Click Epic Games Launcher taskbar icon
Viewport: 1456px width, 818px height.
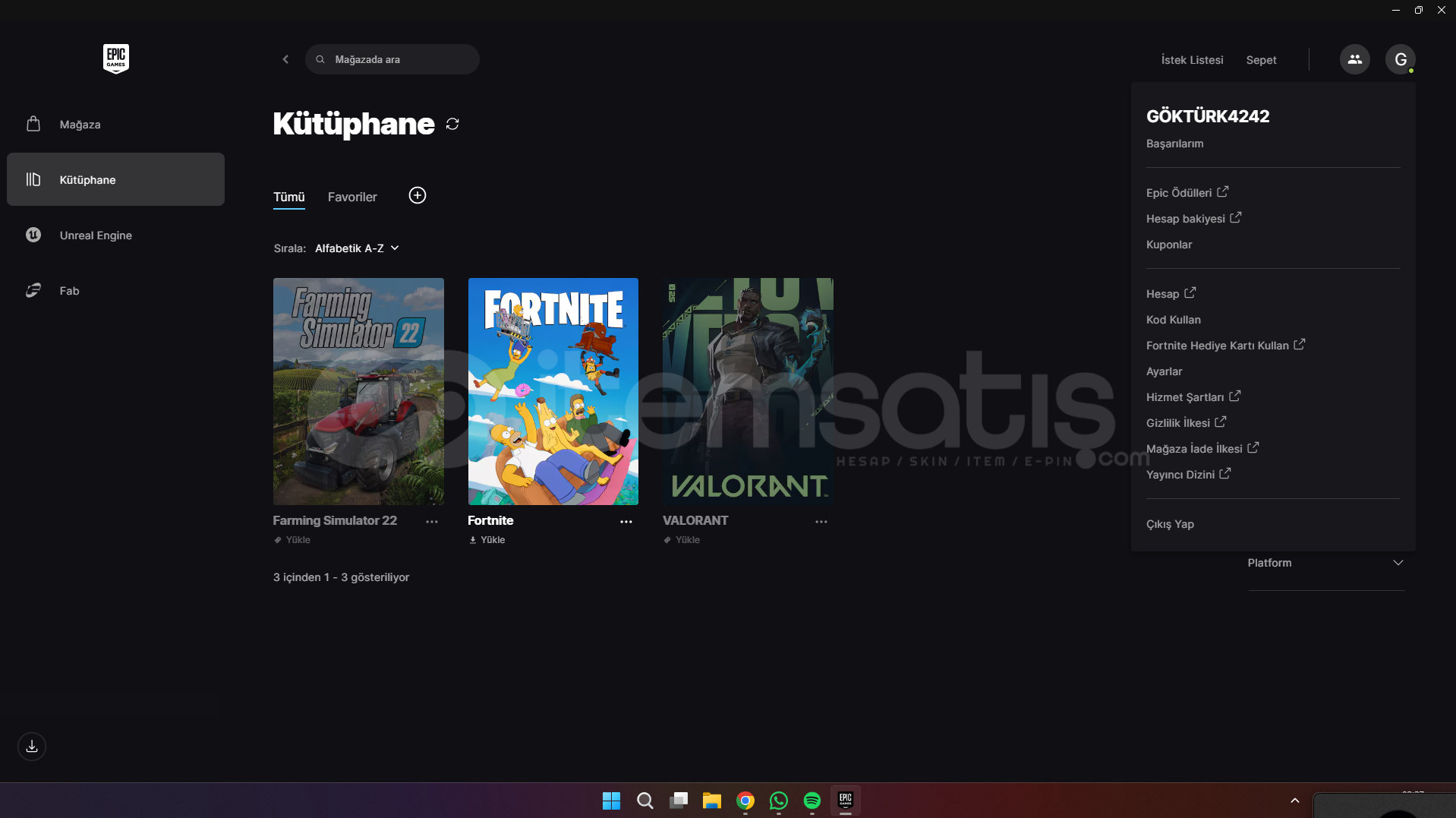click(x=846, y=801)
